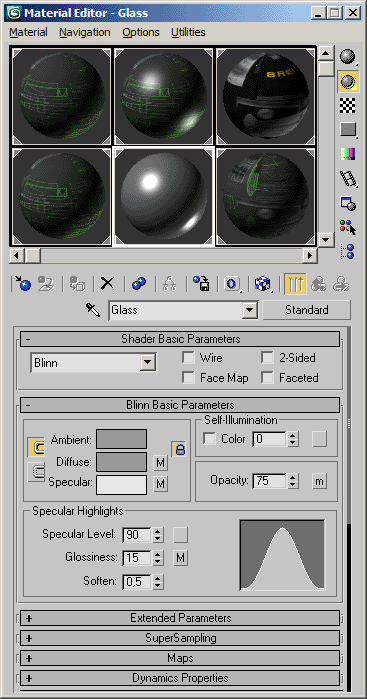The width and height of the screenshot is (367, 699).
Task: Click the Opacity value field
Action: click(x=269, y=481)
